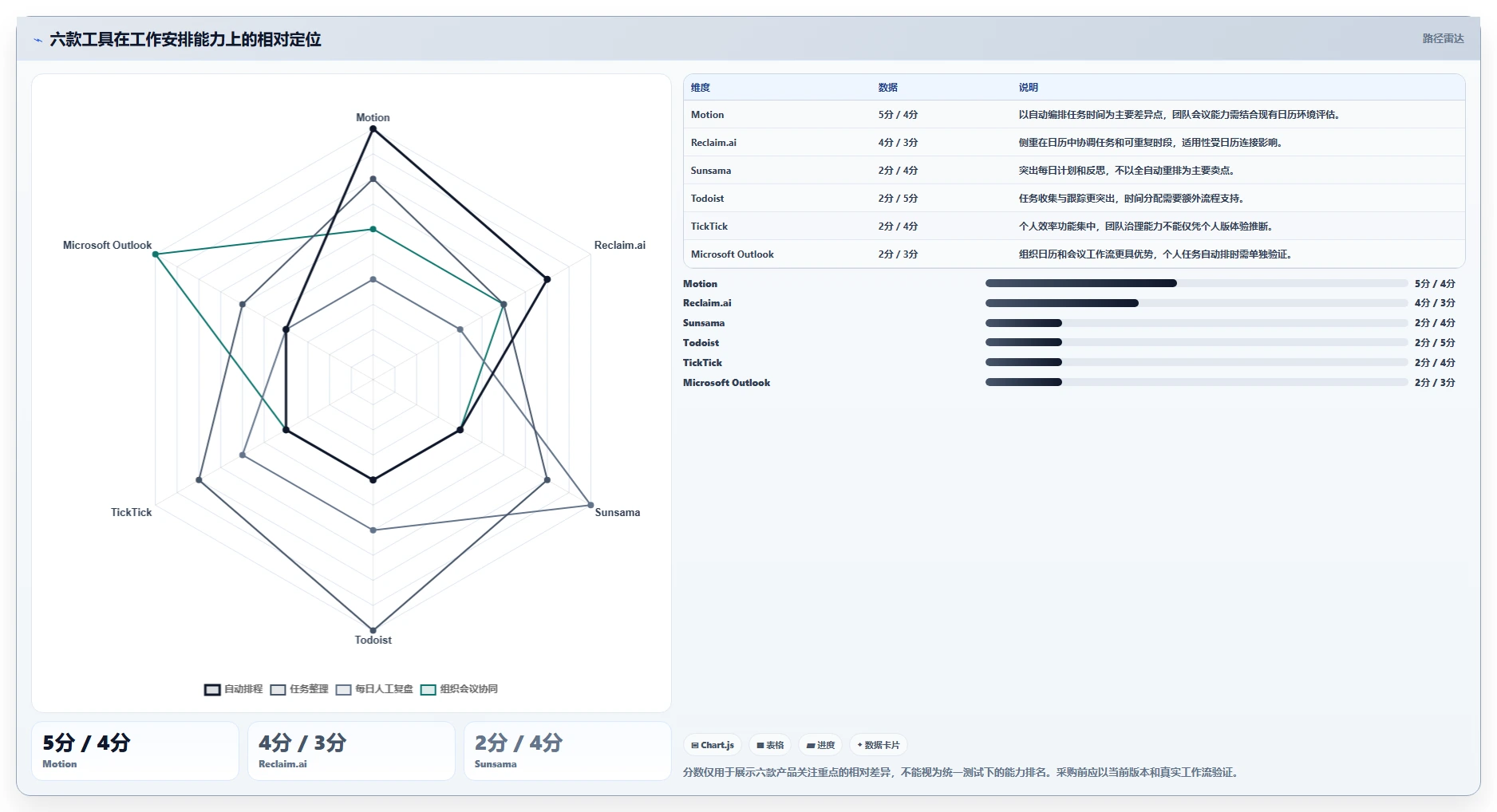Click the Motion axis label on radar

point(373,117)
